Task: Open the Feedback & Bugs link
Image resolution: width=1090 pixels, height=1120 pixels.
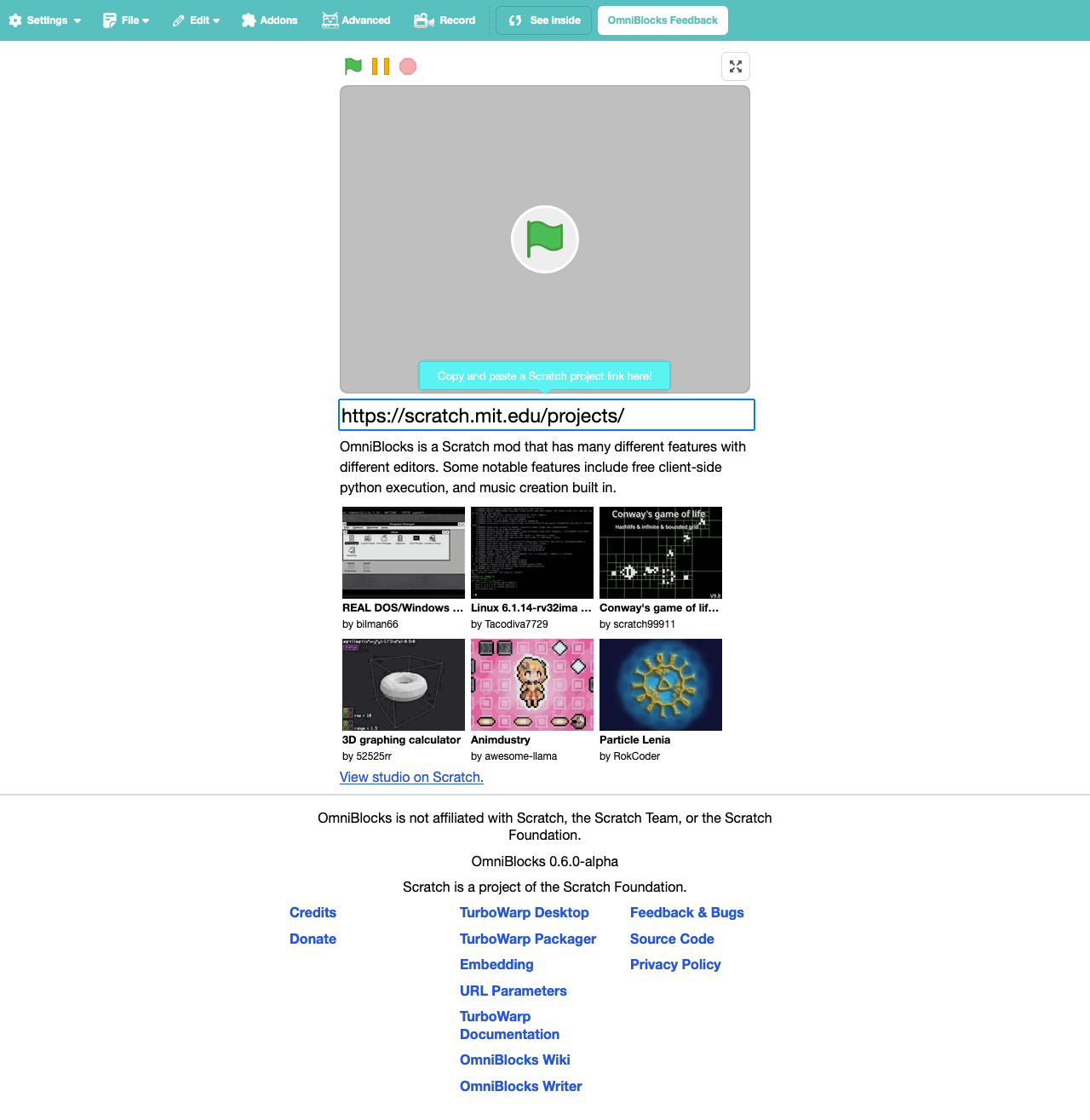Action: [x=687, y=913]
